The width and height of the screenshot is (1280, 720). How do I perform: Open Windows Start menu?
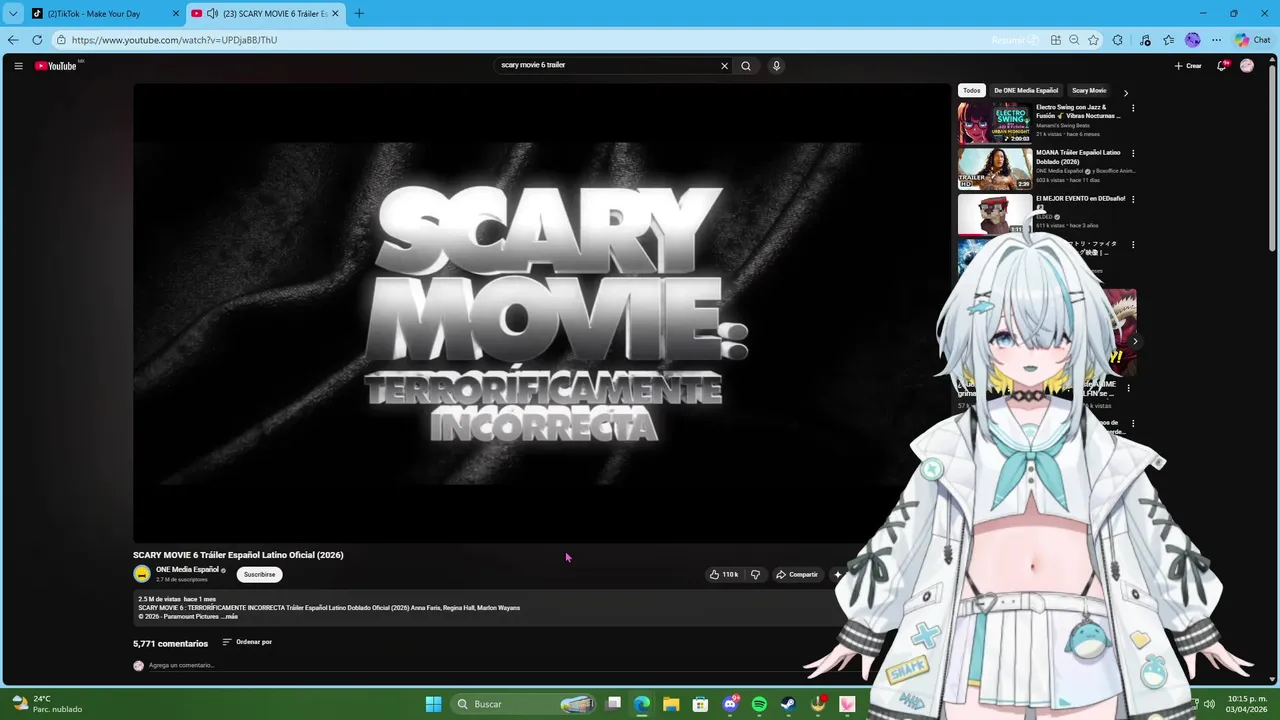tap(433, 704)
